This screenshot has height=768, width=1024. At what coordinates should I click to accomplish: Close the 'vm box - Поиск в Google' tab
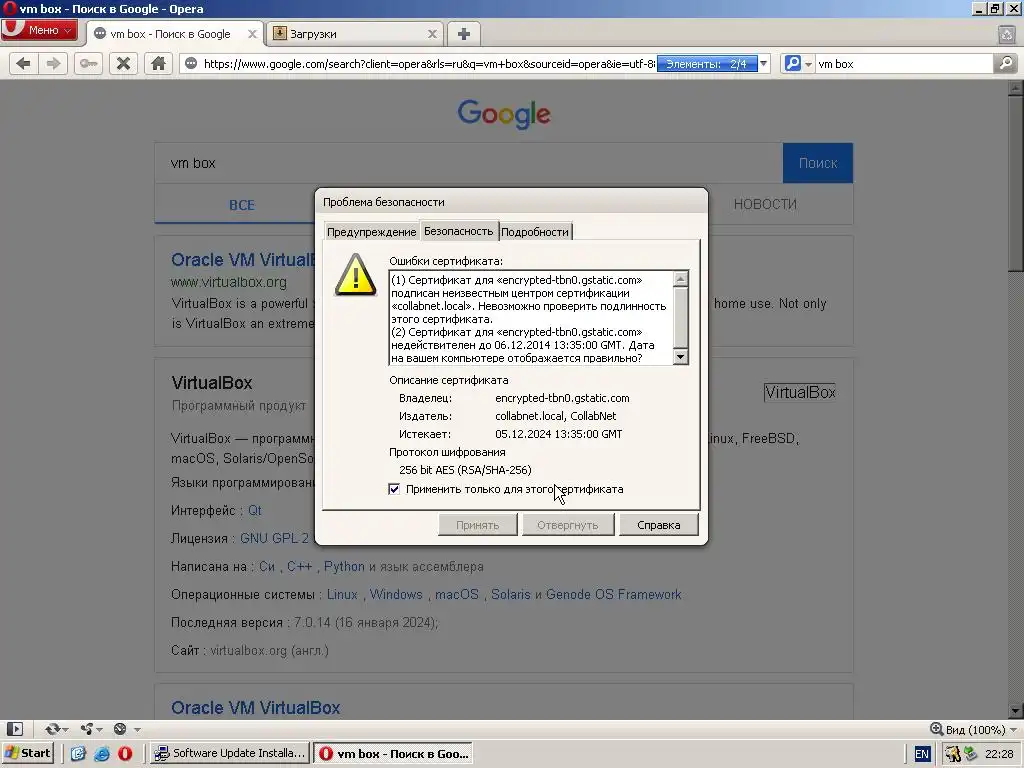pyautogui.click(x=252, y=34)
